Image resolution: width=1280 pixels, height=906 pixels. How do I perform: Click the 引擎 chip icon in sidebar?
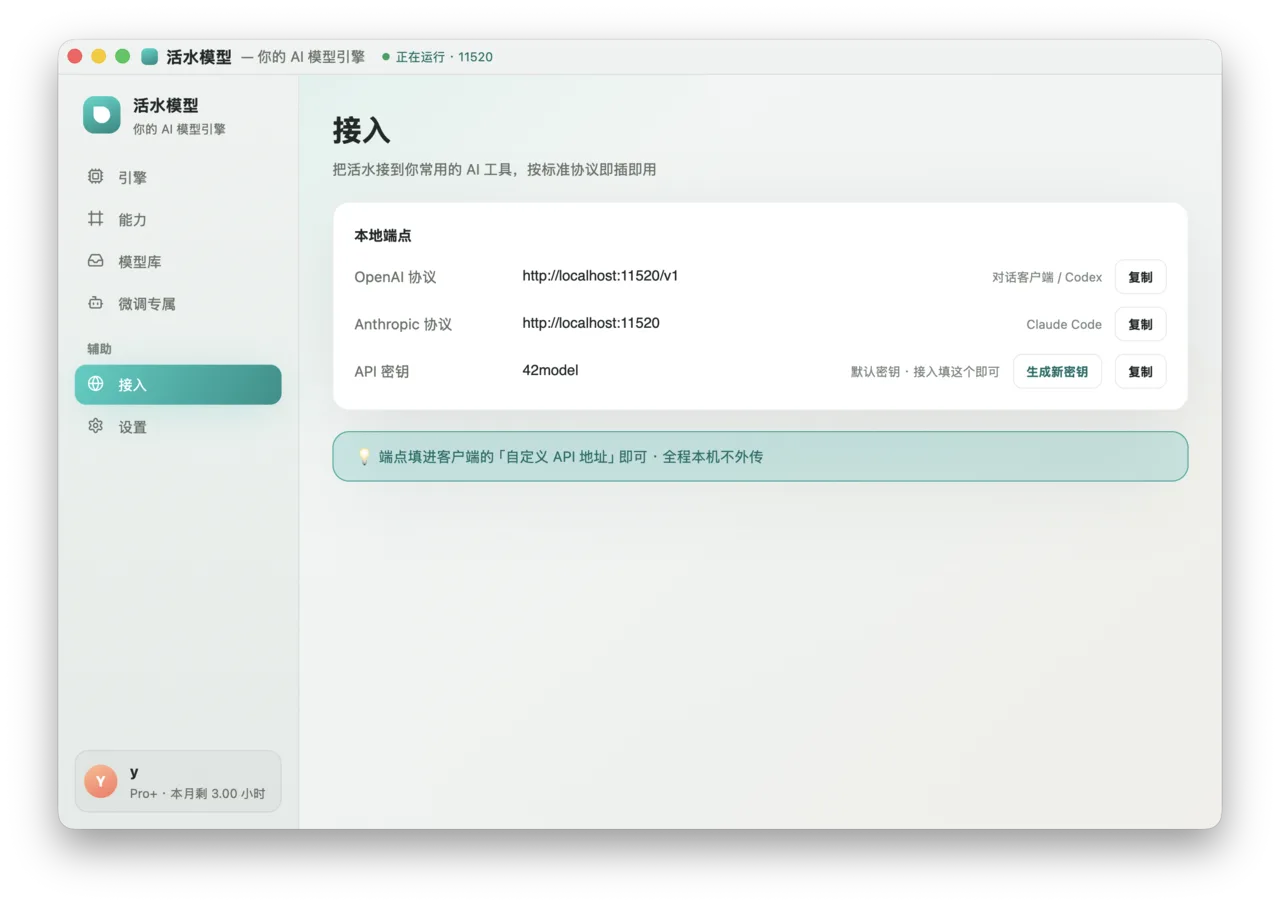[x=95, y=176]
